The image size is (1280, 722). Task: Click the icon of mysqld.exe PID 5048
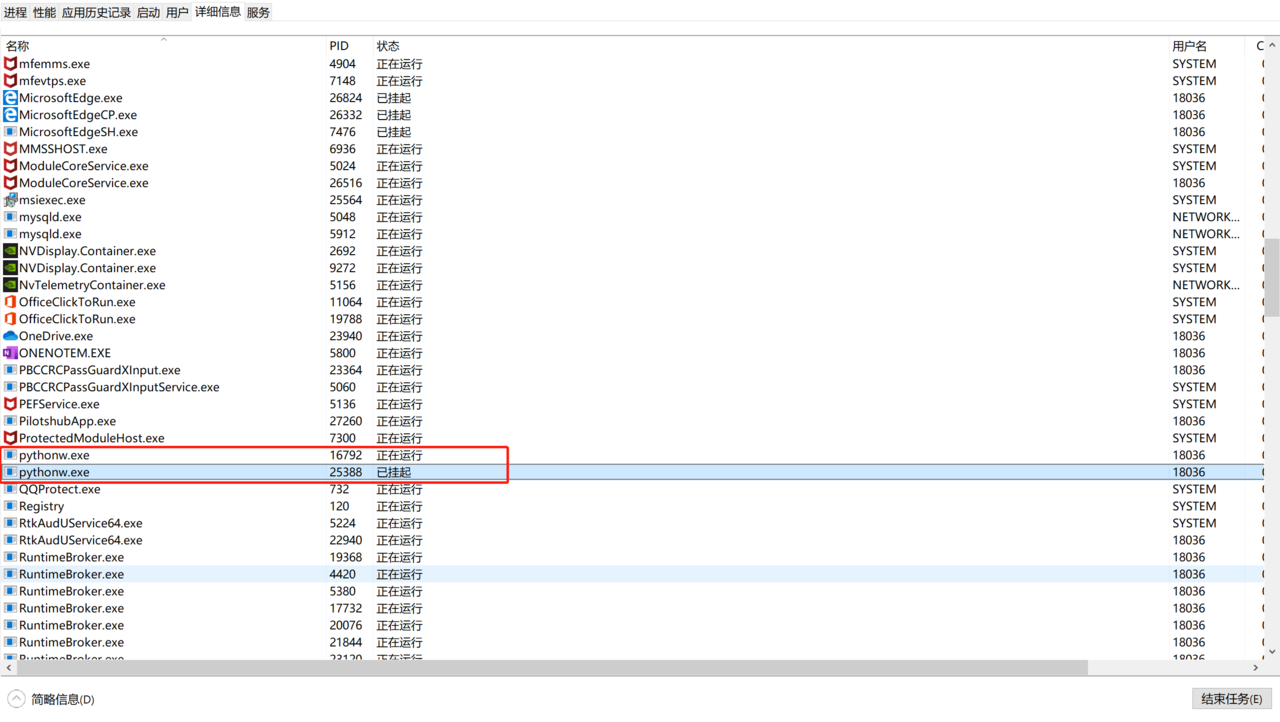coord(10,217)
